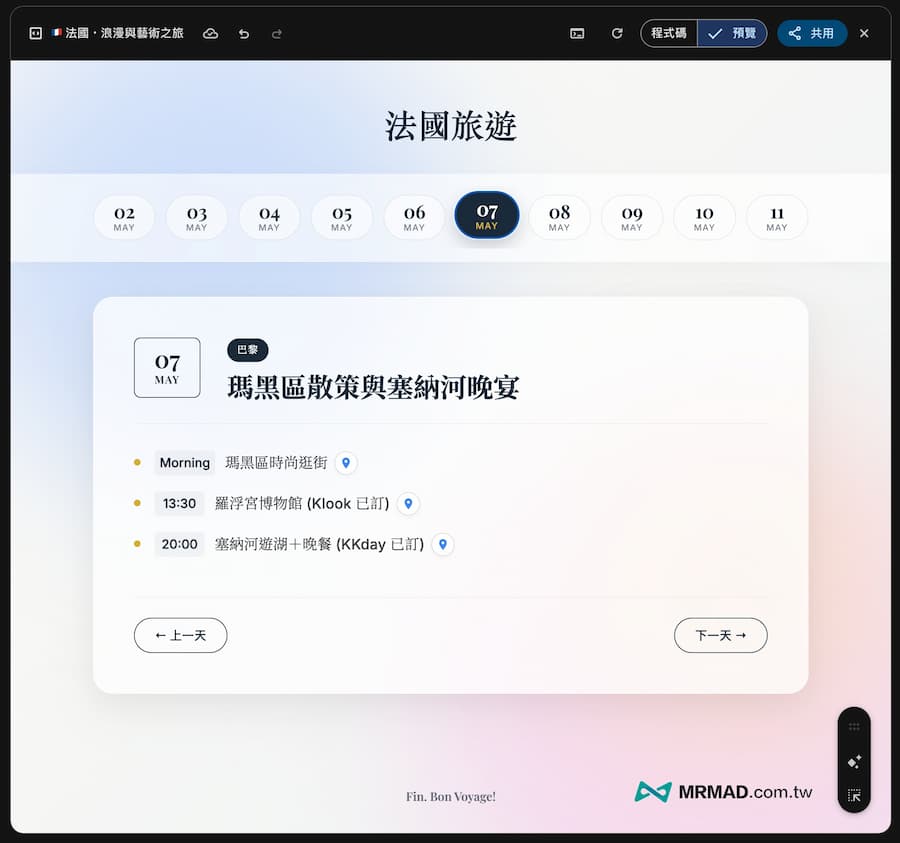Screen dimensions: 900x843
Task: Open the map pin beside 瑪黑區時尚逛街
Action: pos(345,462)
